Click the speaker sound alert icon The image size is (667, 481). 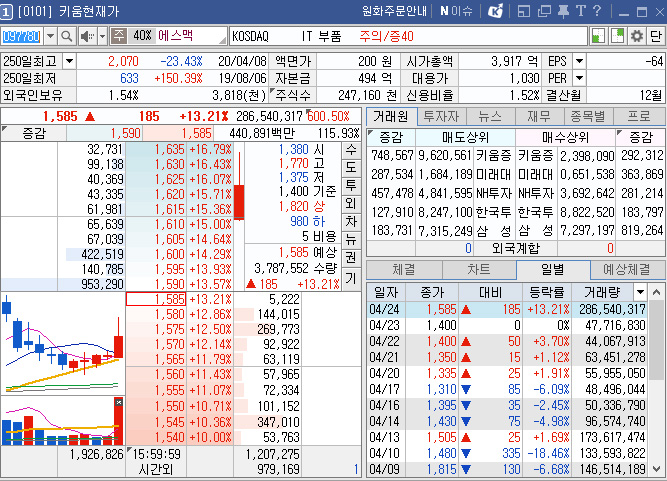coord(88,37)
